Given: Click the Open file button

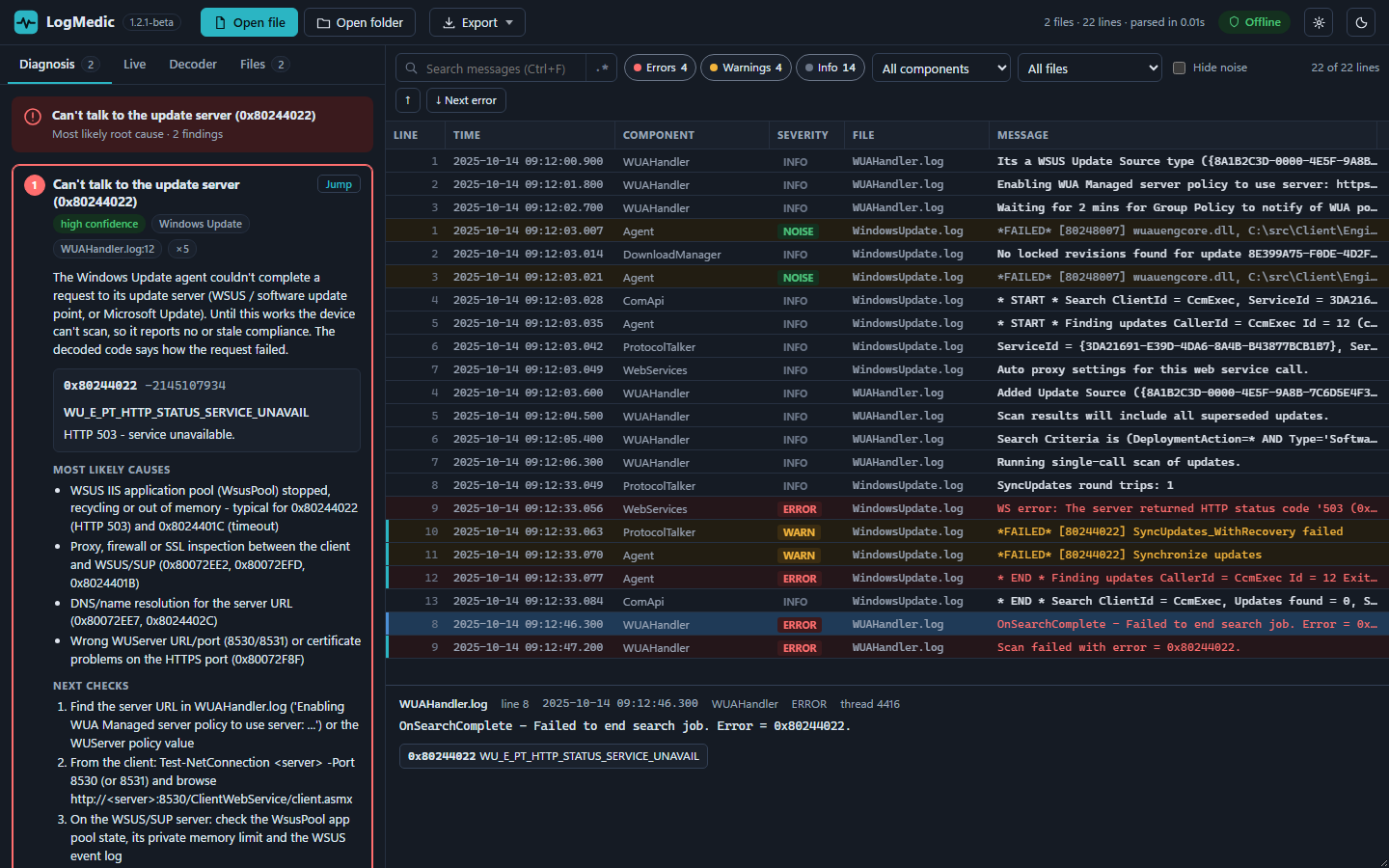Looking at the screenshot, I should 249,22.
